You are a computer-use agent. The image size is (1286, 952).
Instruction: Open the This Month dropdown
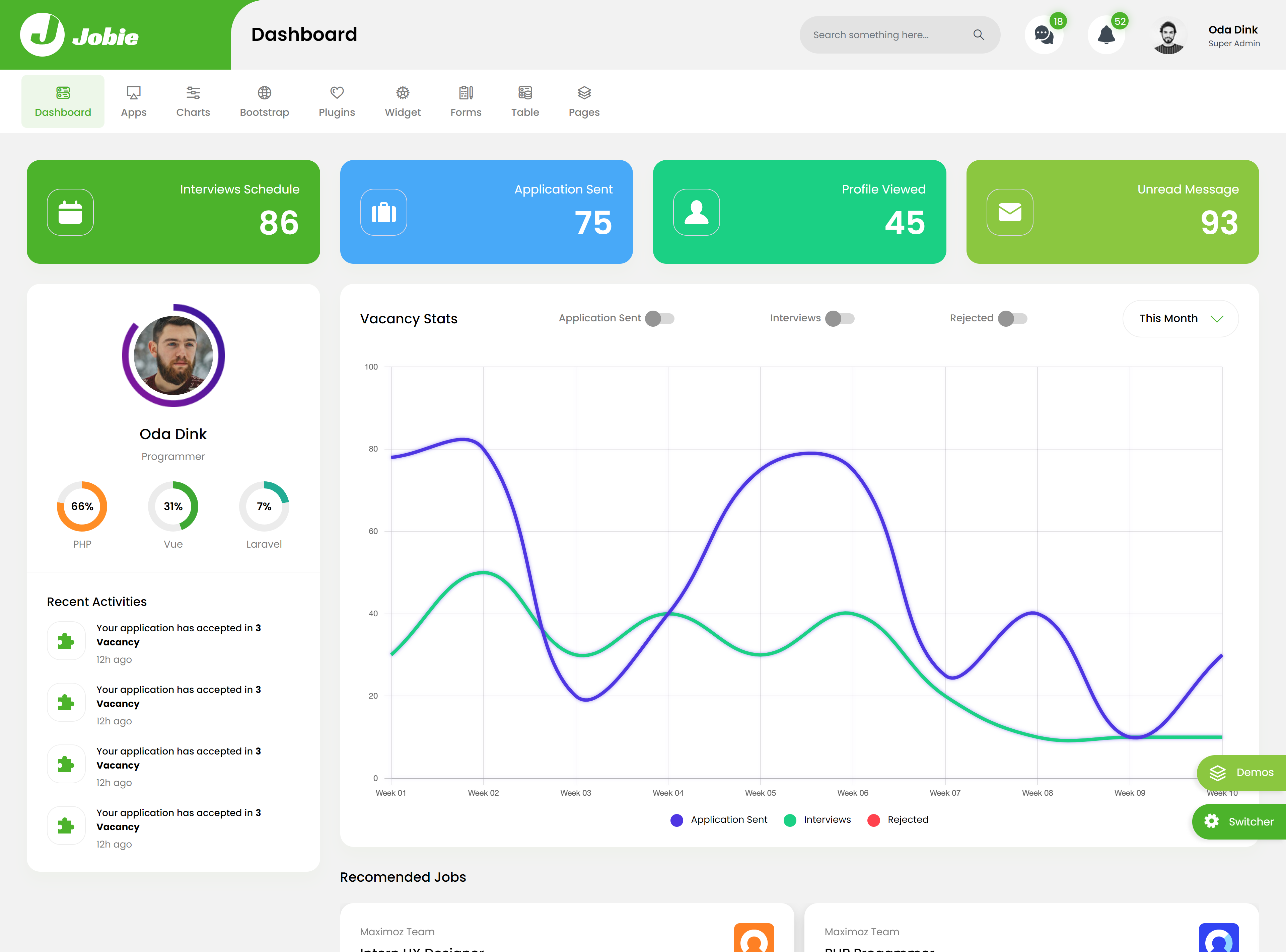1180,318
